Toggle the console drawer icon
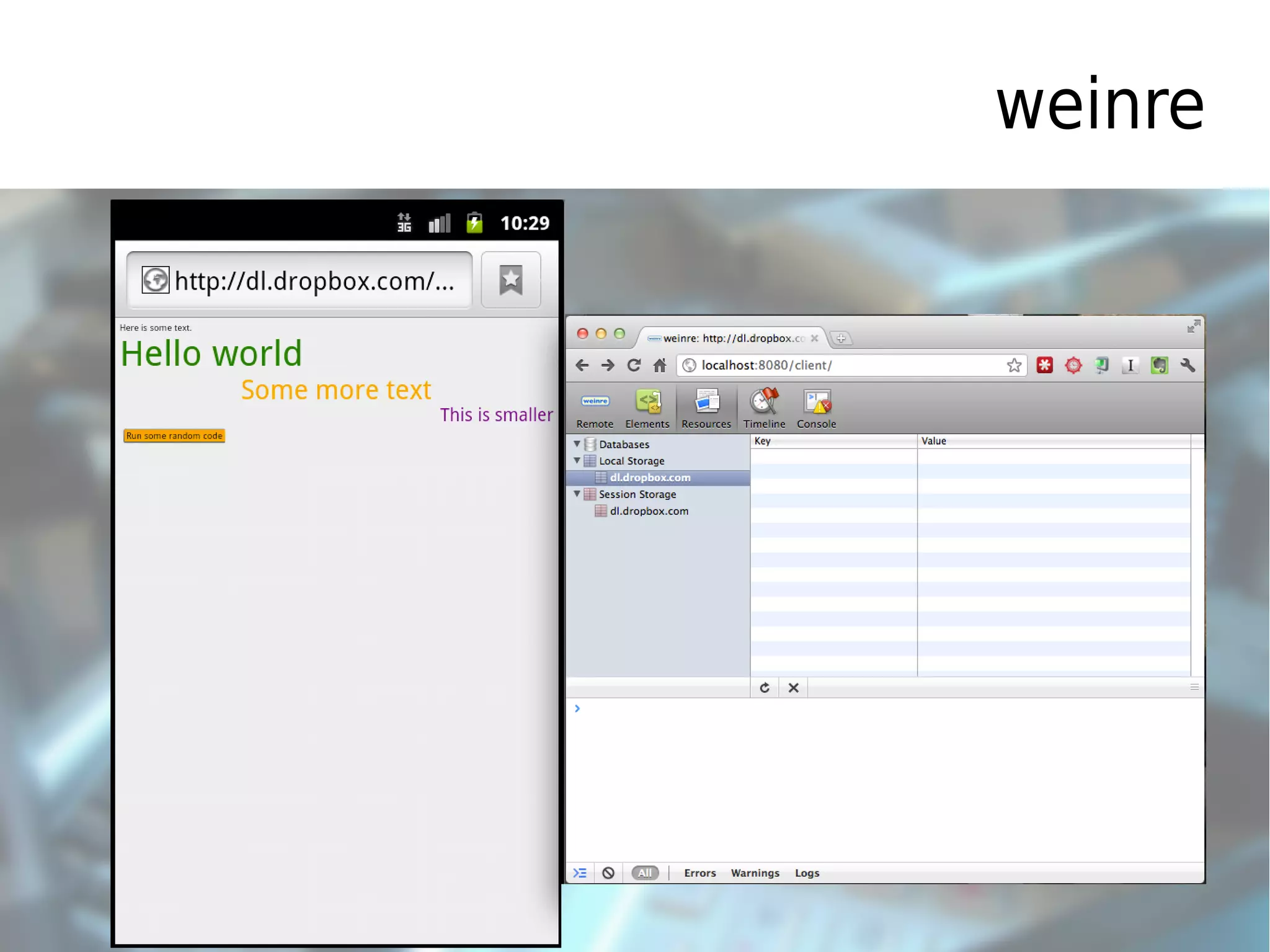This screenshot has height=952, width=1270. click(x=580, y=873)
